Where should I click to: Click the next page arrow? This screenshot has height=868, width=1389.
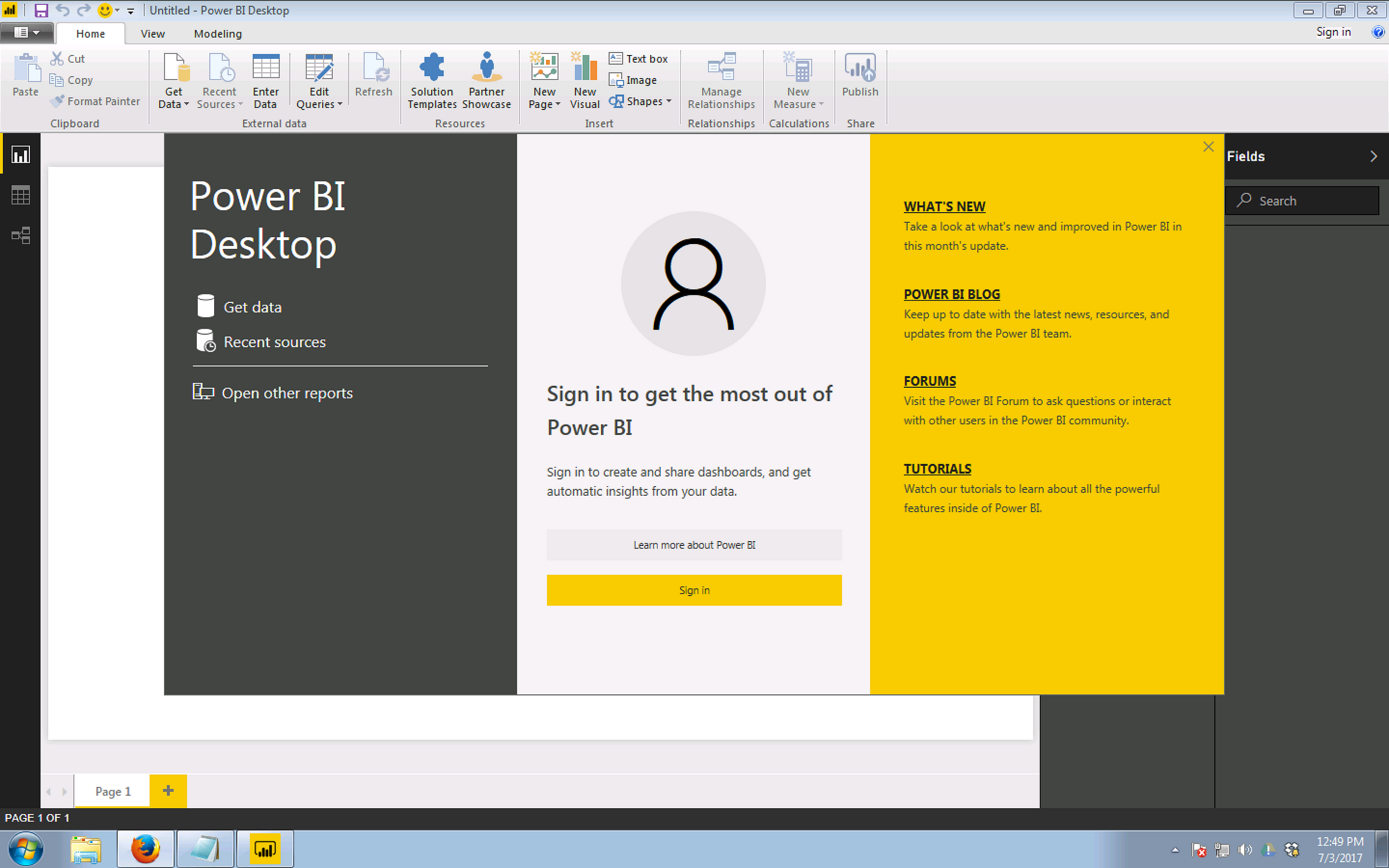click(64, 792)
